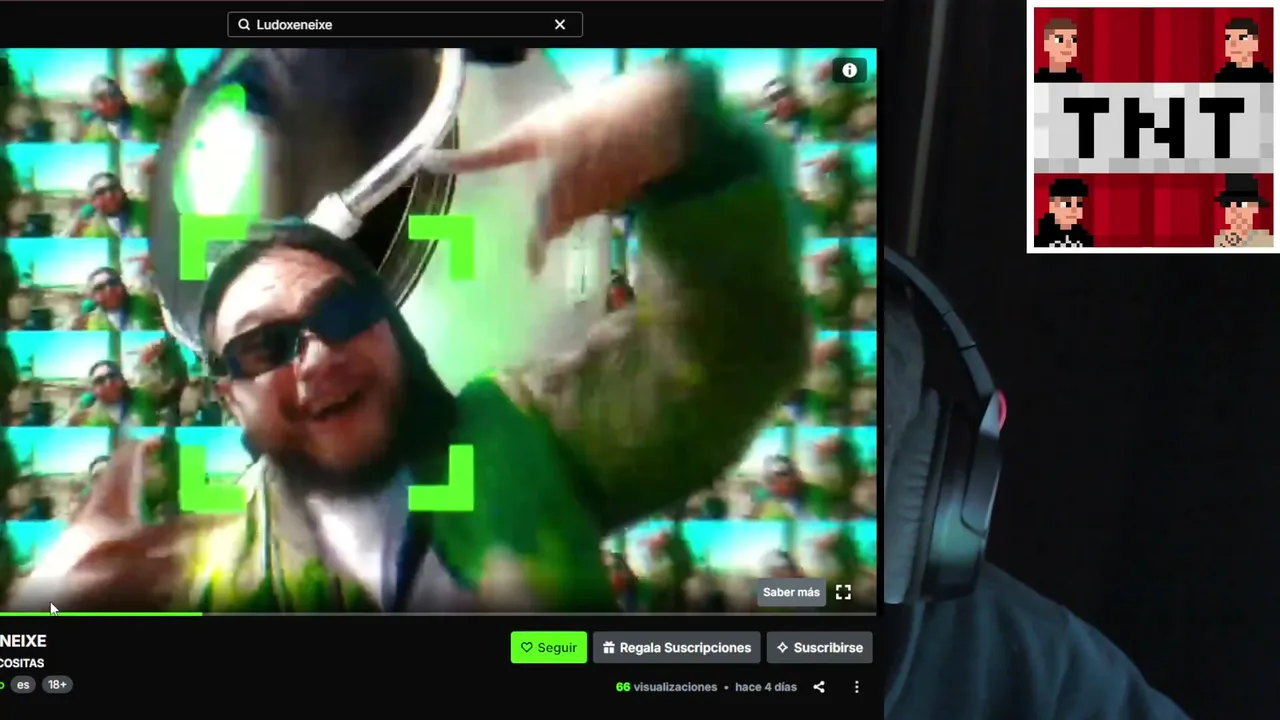
Task: Open the three-dot more options menu
Action: pyautogui.click(x=856, y=687)
